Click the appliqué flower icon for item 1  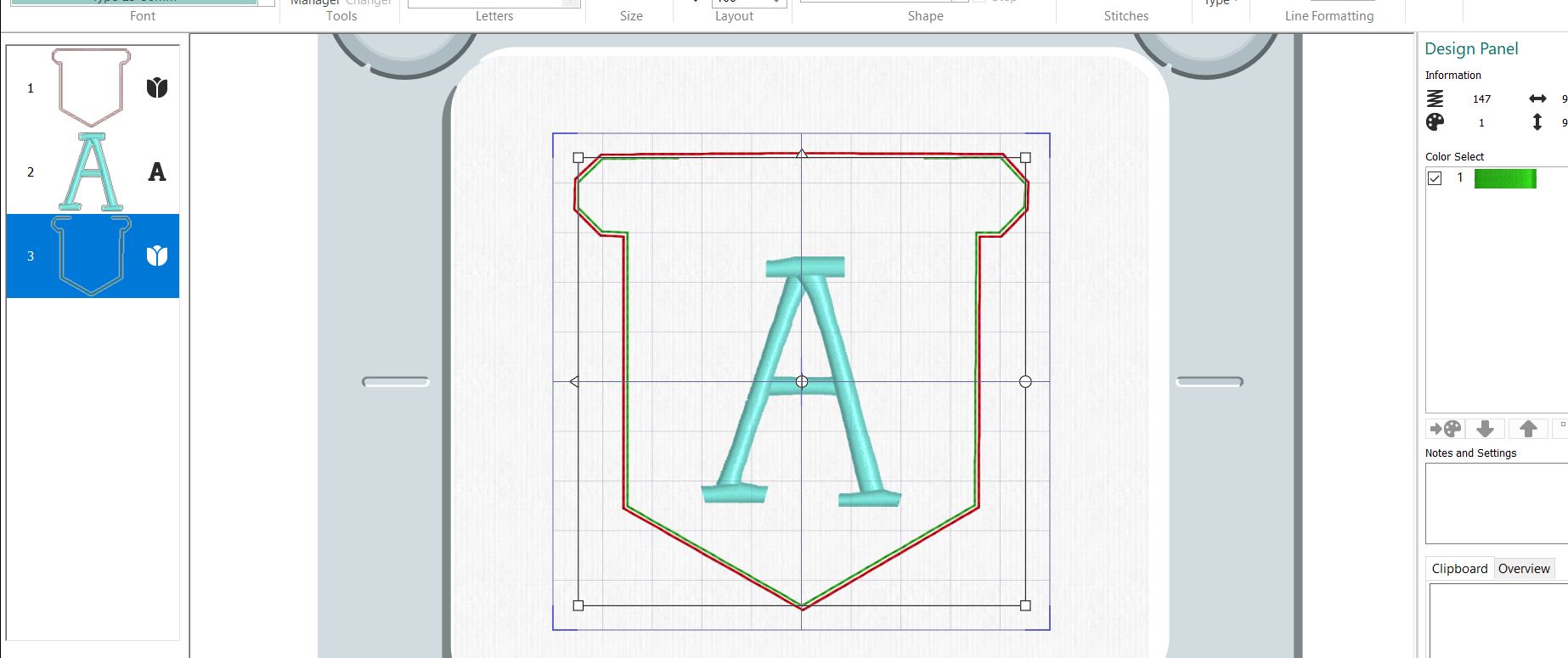click(x=157, y=87)
